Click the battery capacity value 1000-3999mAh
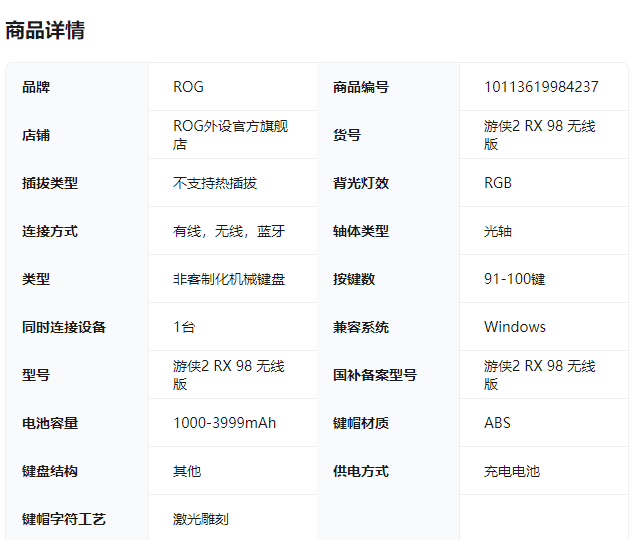 pos(225,423)
